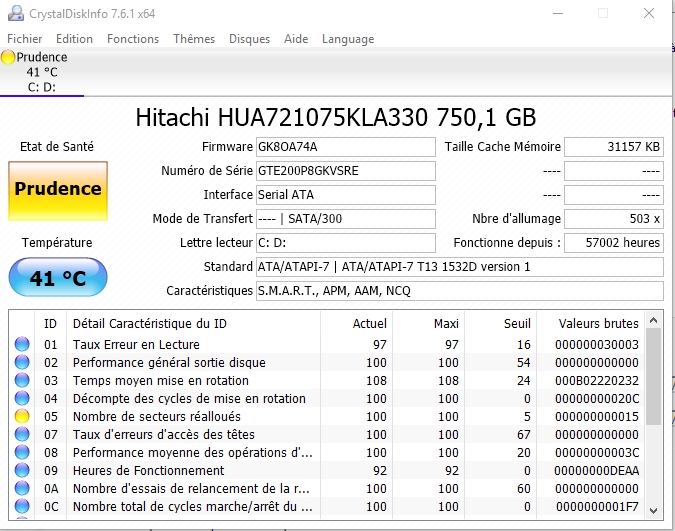Click the Interface field Serial ATA
Image resolution: width=675 pixels, height=531 pixels.
tap(346, 195)
